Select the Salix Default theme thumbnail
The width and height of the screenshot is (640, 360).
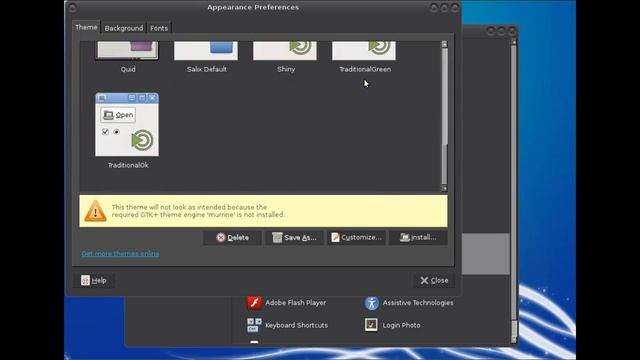pyautogui.click(x=206, y=50)
